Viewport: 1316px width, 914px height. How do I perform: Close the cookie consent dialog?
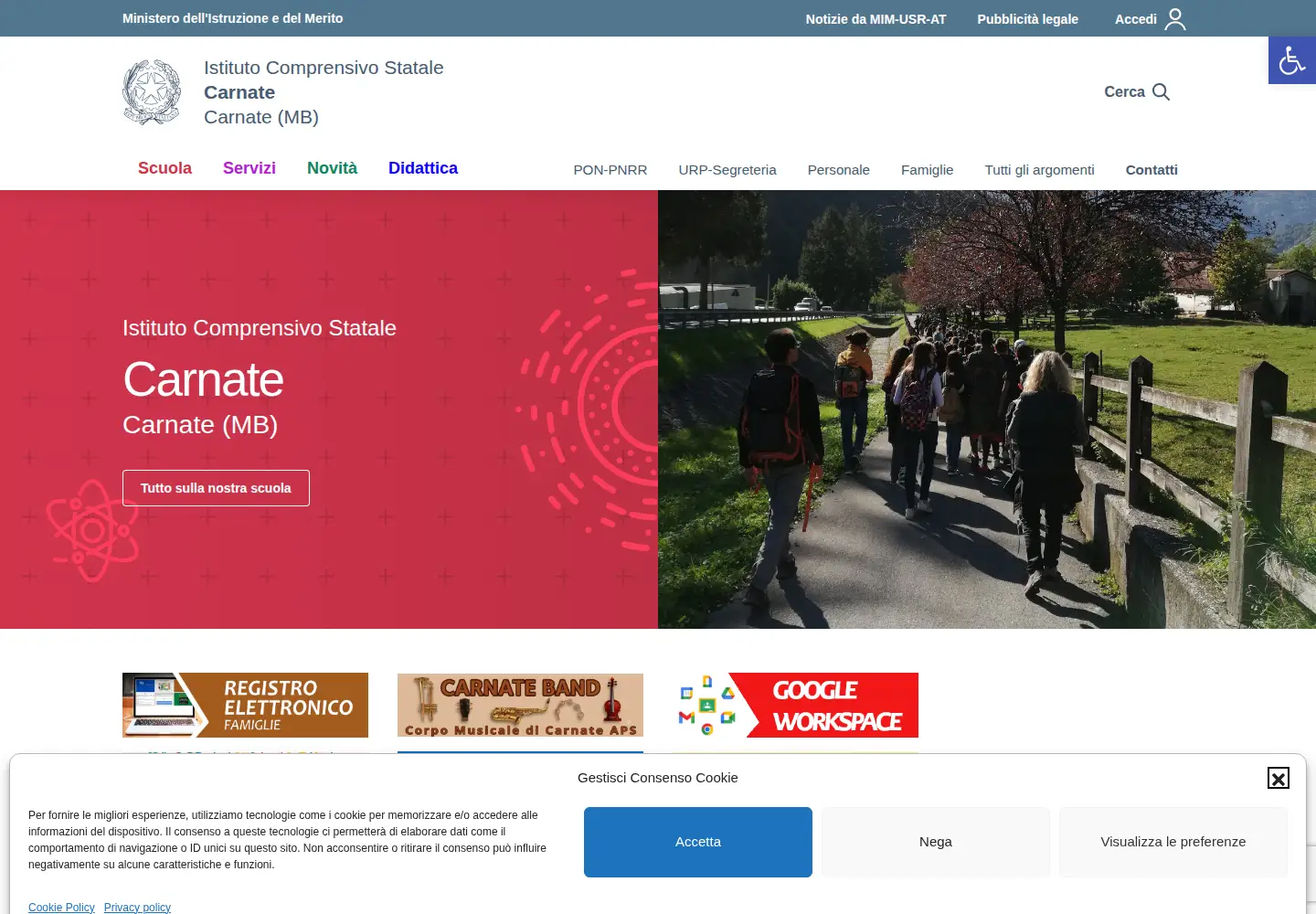tap(1279, 778)
